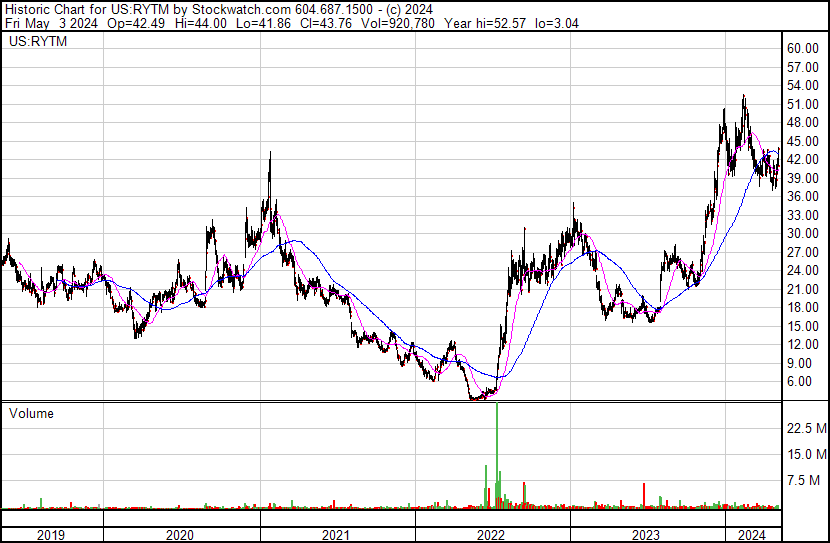This screenshot has height=543, width=830.
Task: Select the 2022 year label
Action: point(491,535)
